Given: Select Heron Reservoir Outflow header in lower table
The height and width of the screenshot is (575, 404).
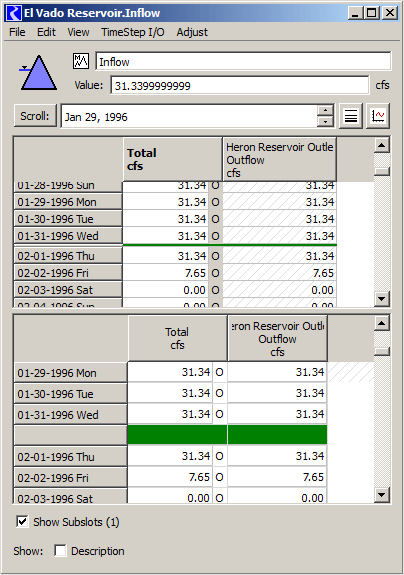Looking at the screenshot, I should [278, 338].
